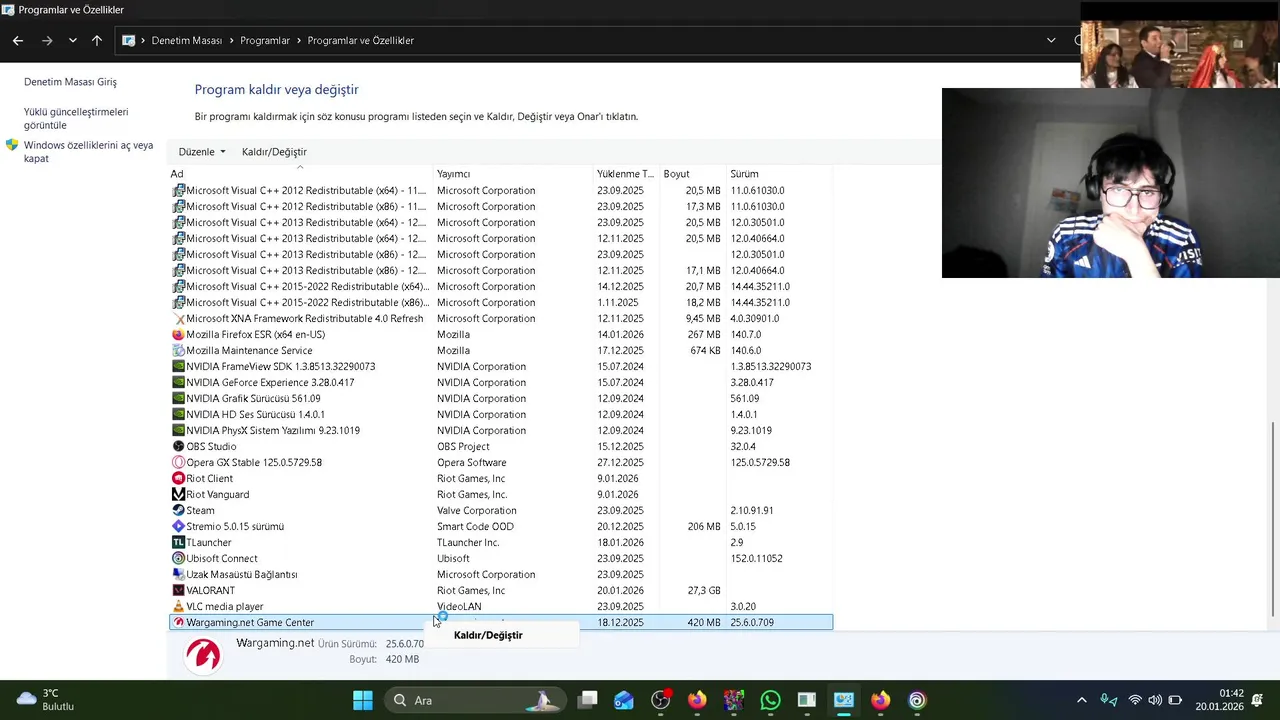Screen dimensions: 1280x720
Task: Open Yüklü güncelleştirmeleri görüntüle link
Action: [76, 118]
